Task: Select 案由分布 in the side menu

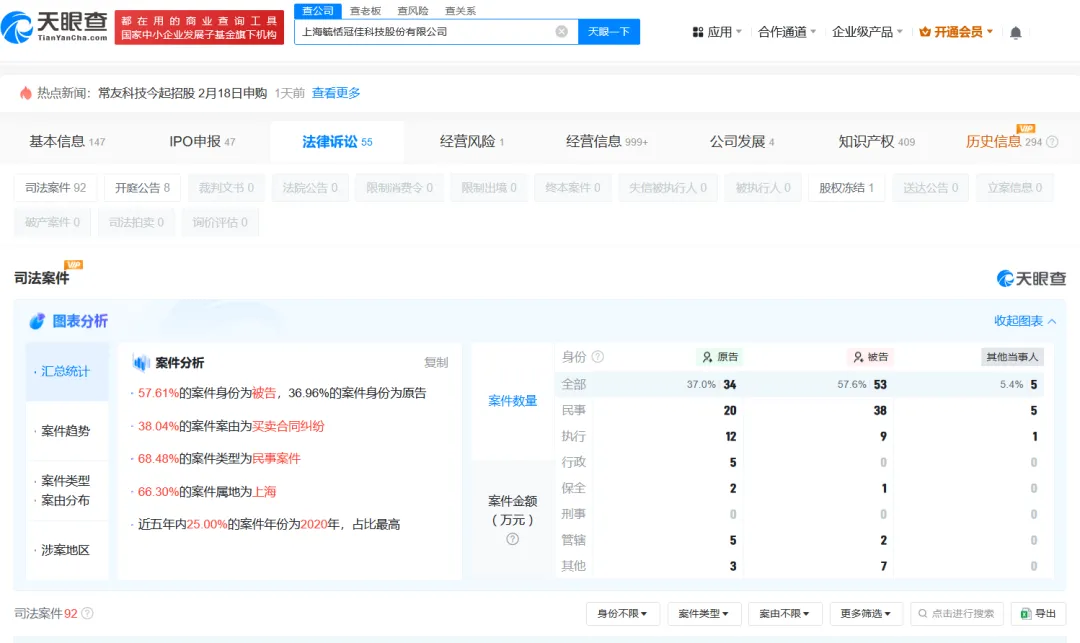Action: coord(66,500)
